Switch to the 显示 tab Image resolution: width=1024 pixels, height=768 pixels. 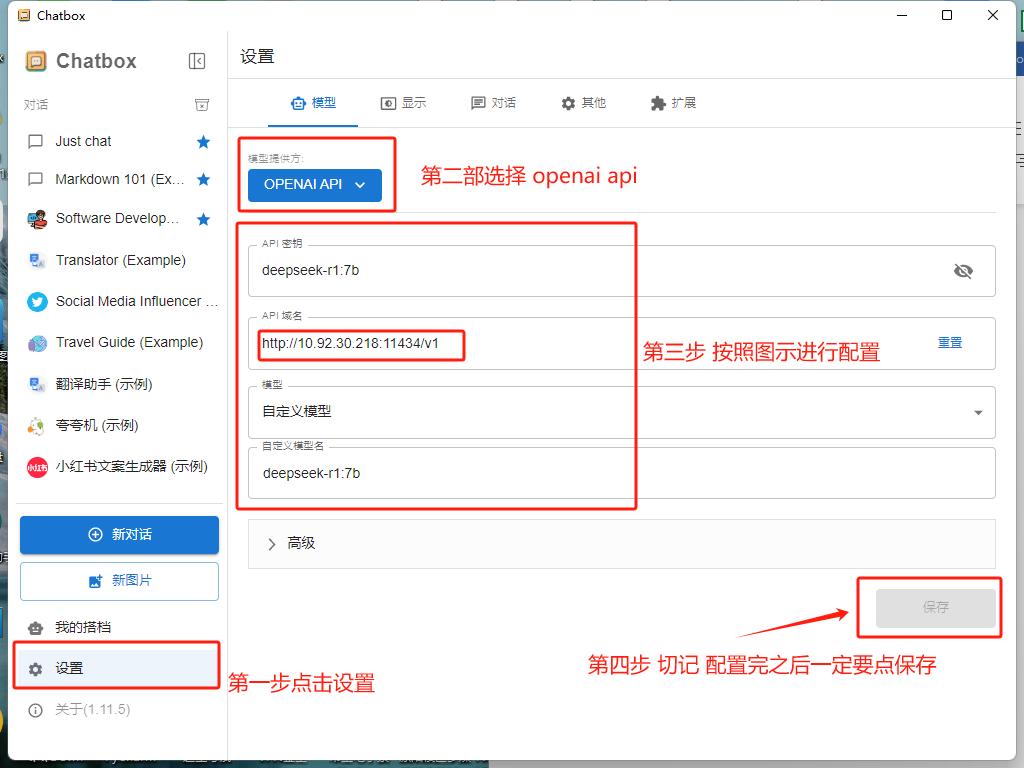pos(403,103)
